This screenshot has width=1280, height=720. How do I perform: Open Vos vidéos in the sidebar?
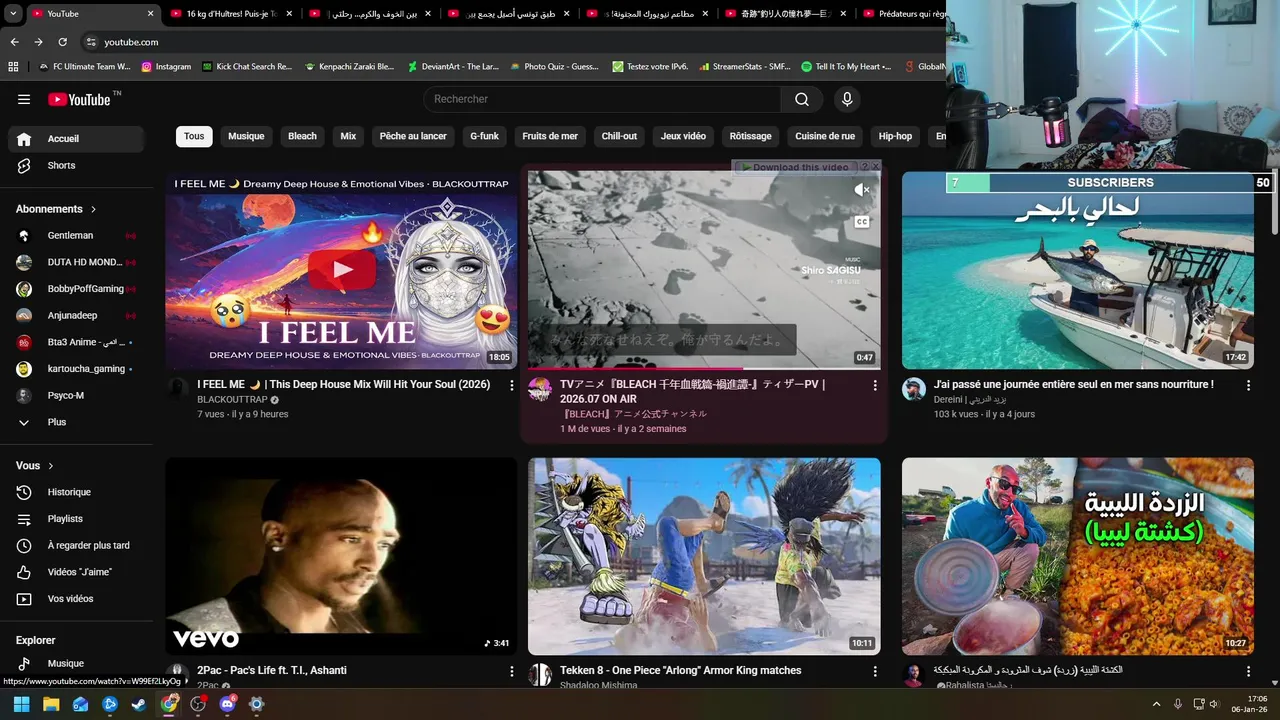click(76, 599)
